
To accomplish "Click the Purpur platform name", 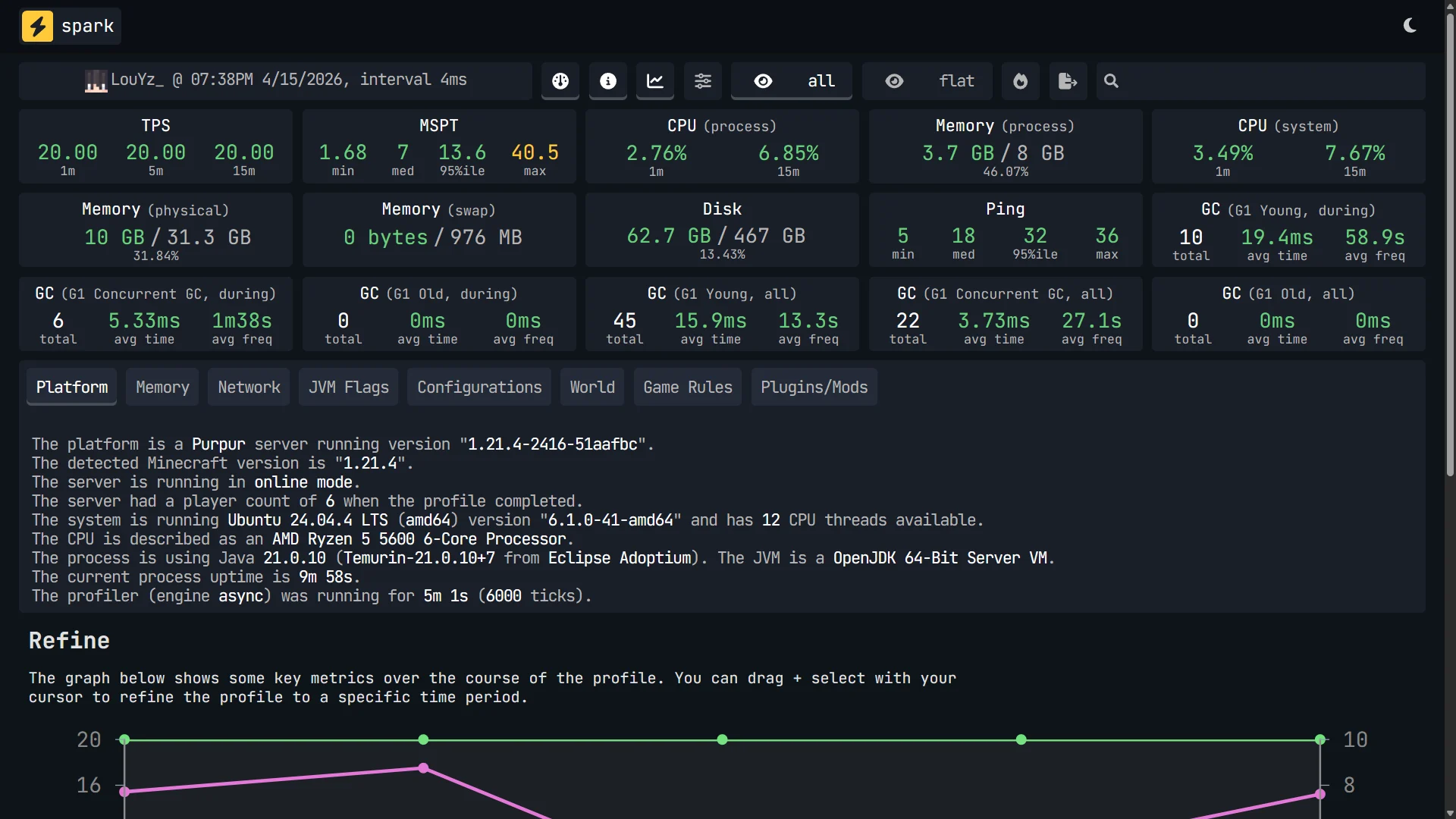I will click(218, 444).
